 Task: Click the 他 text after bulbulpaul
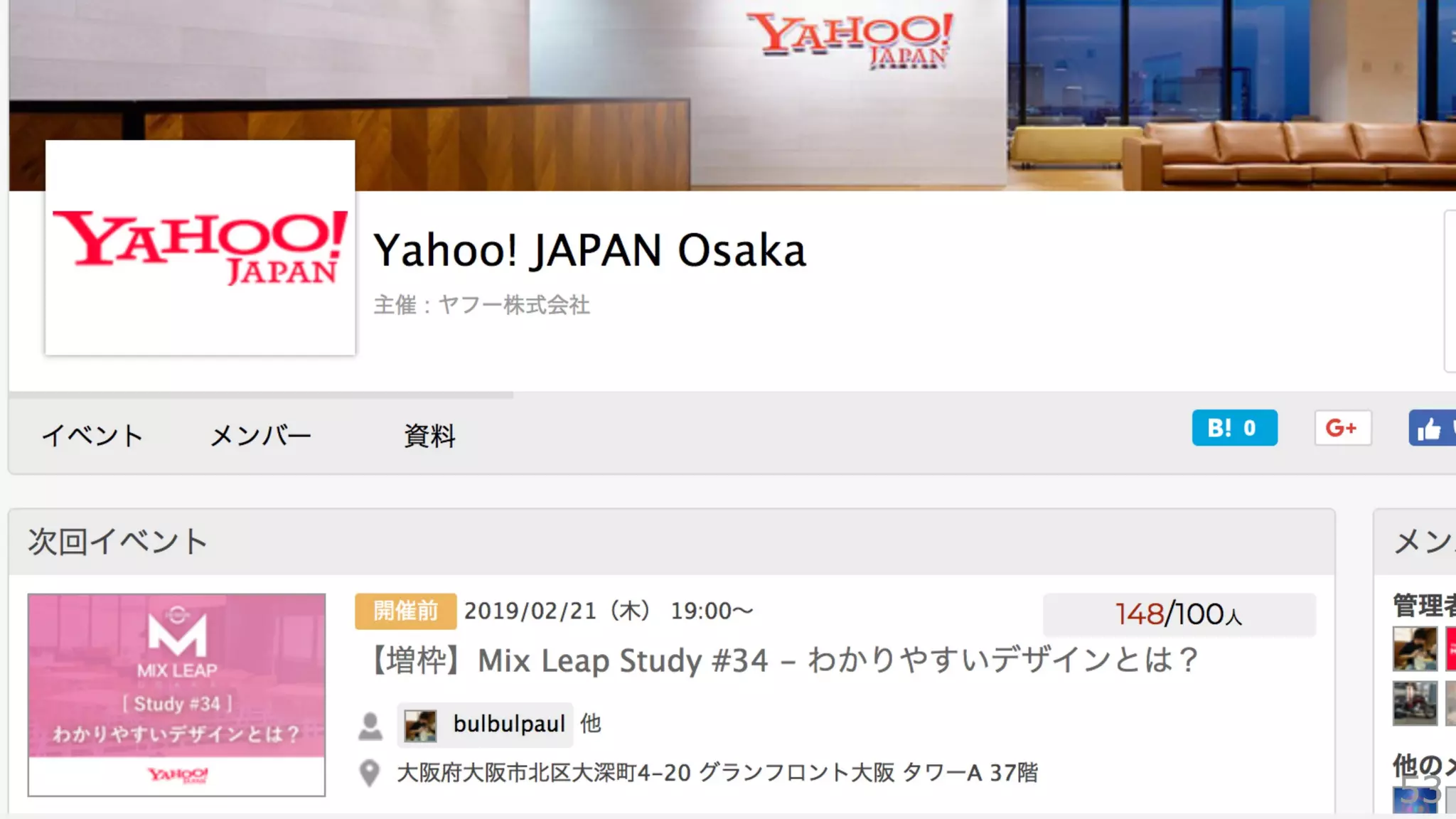(x=591, y=724)
